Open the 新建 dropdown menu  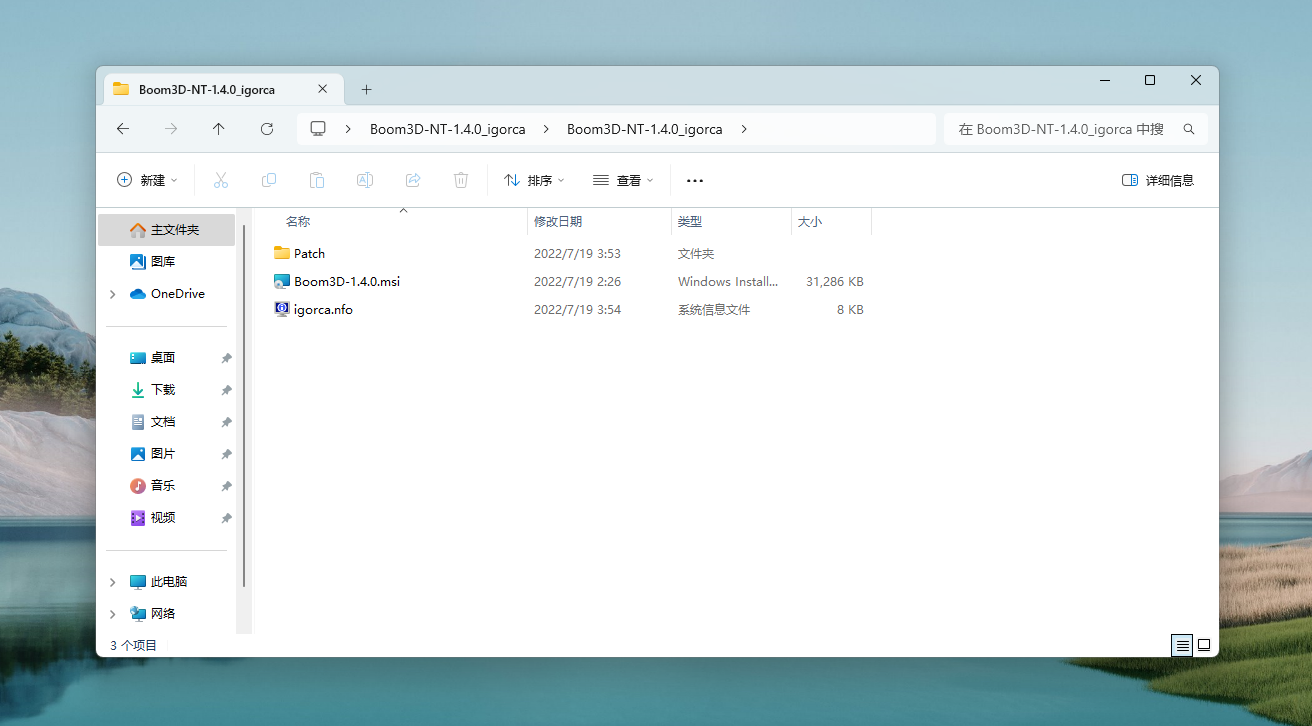coord(147,180)
